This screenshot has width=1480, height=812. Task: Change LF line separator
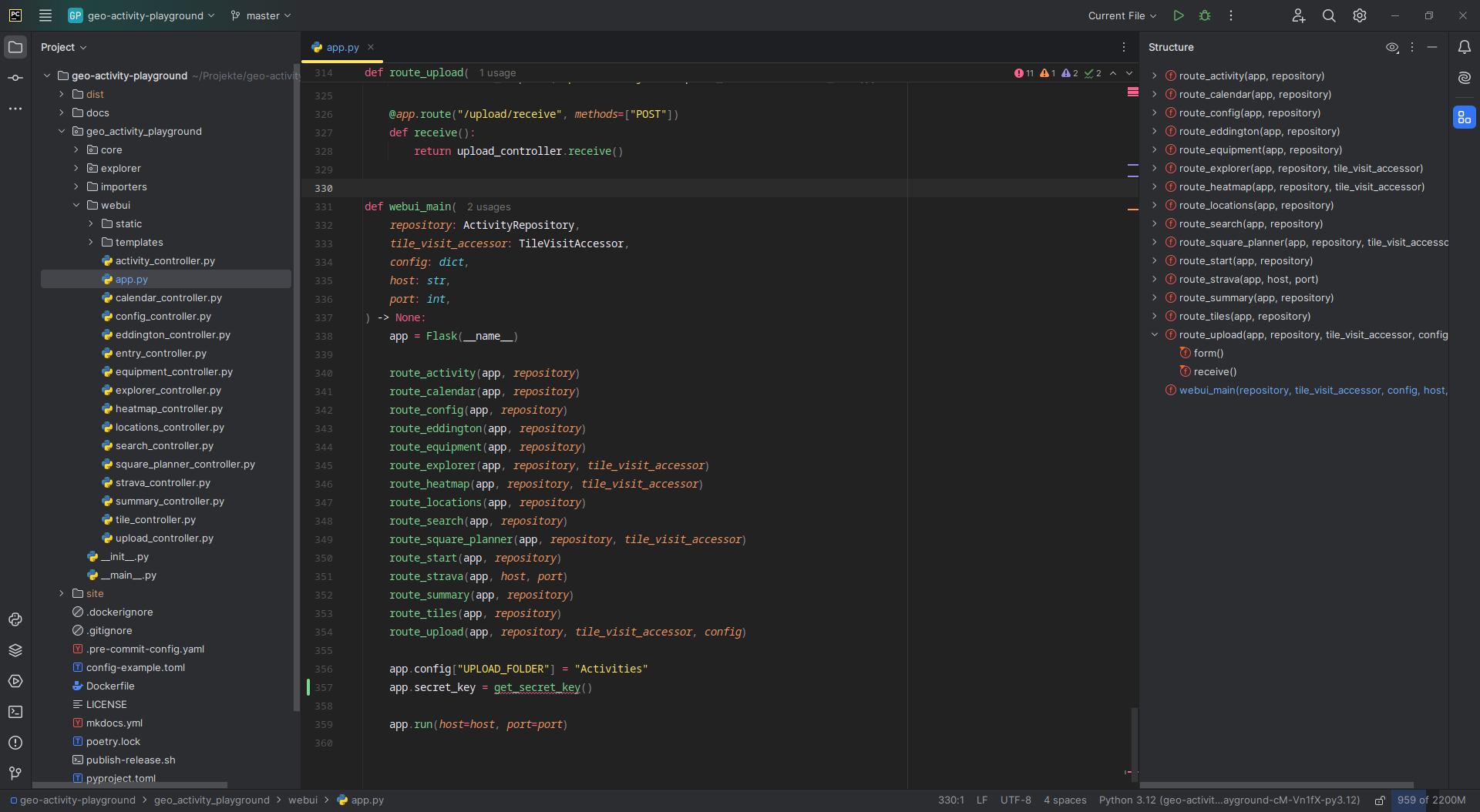[982, 800]
